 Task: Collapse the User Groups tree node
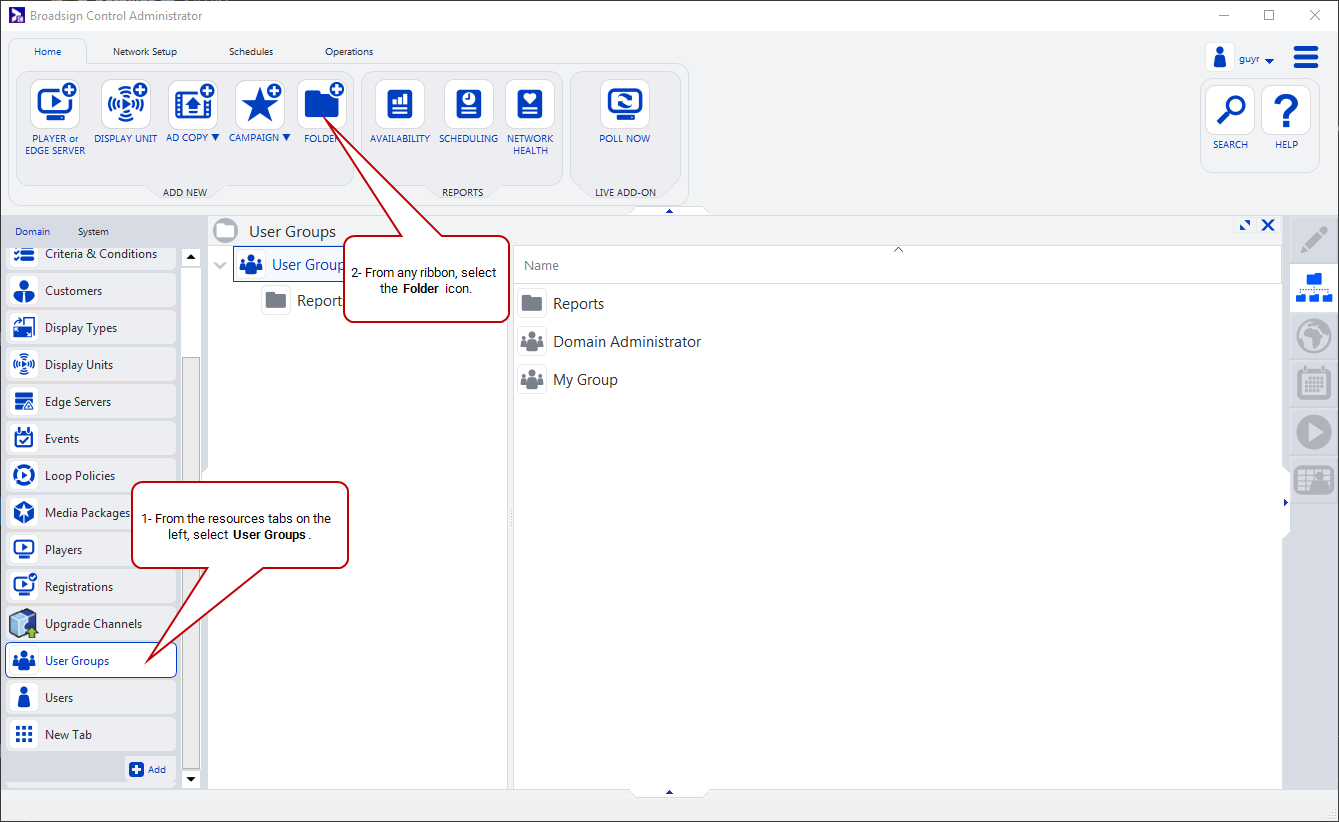point(220,265)
